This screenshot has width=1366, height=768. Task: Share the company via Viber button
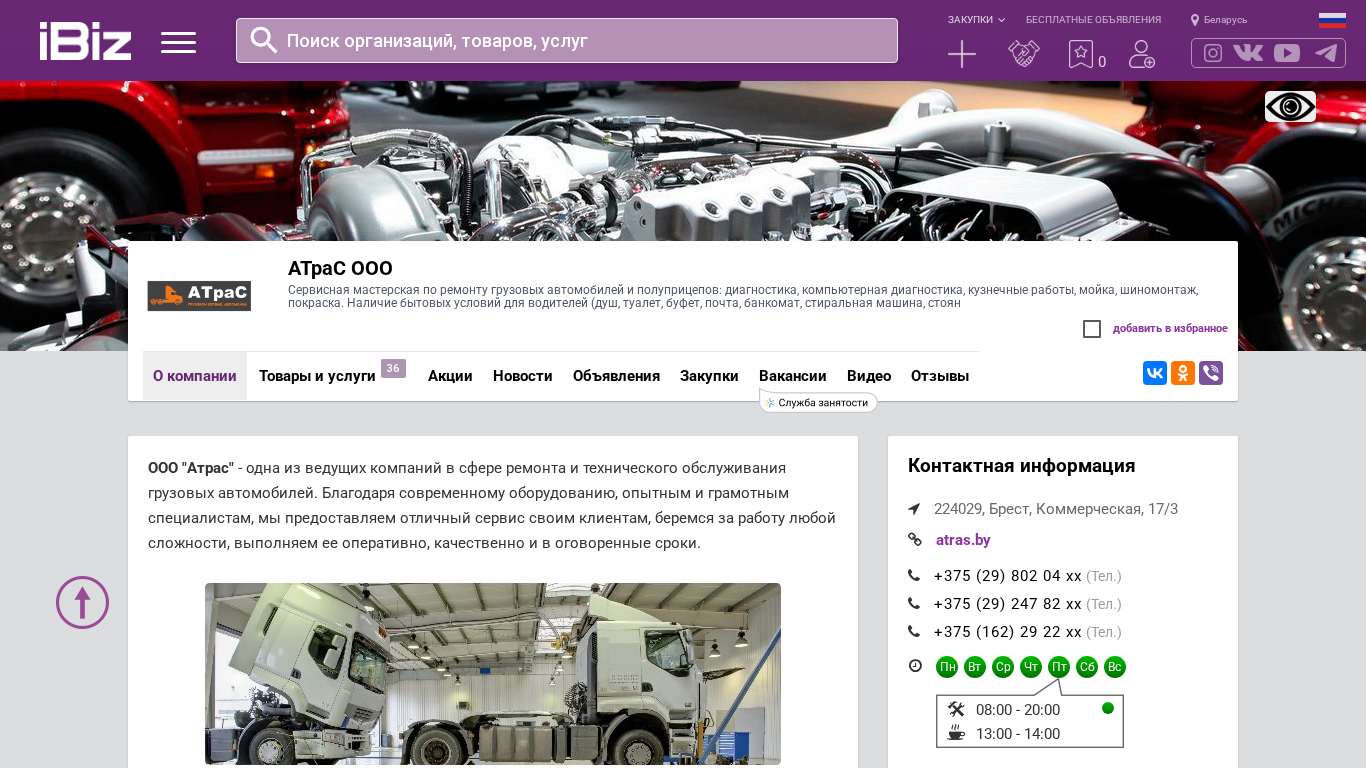coord(1211,373)
